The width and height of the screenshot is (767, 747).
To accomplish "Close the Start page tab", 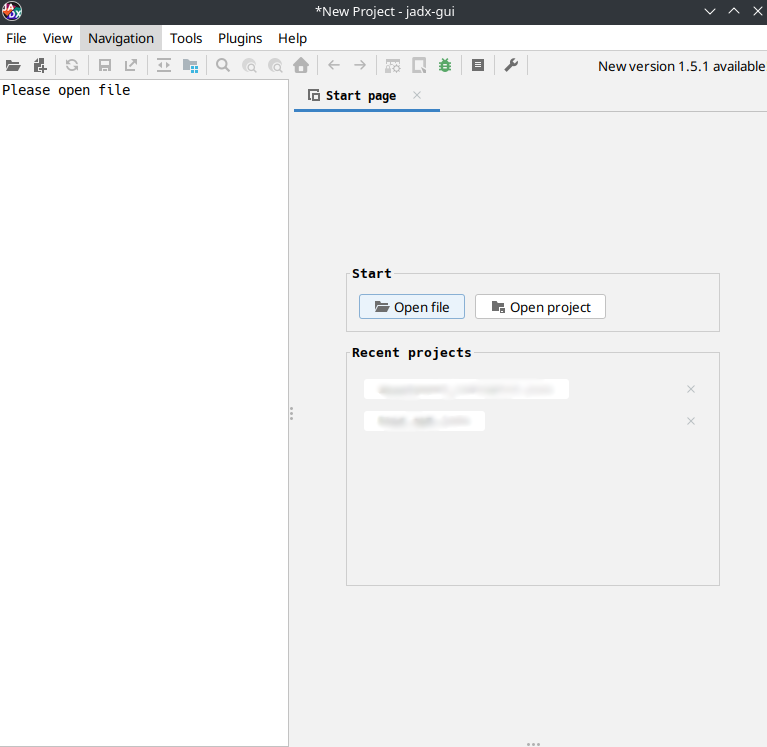I will (x=417, y=96).
